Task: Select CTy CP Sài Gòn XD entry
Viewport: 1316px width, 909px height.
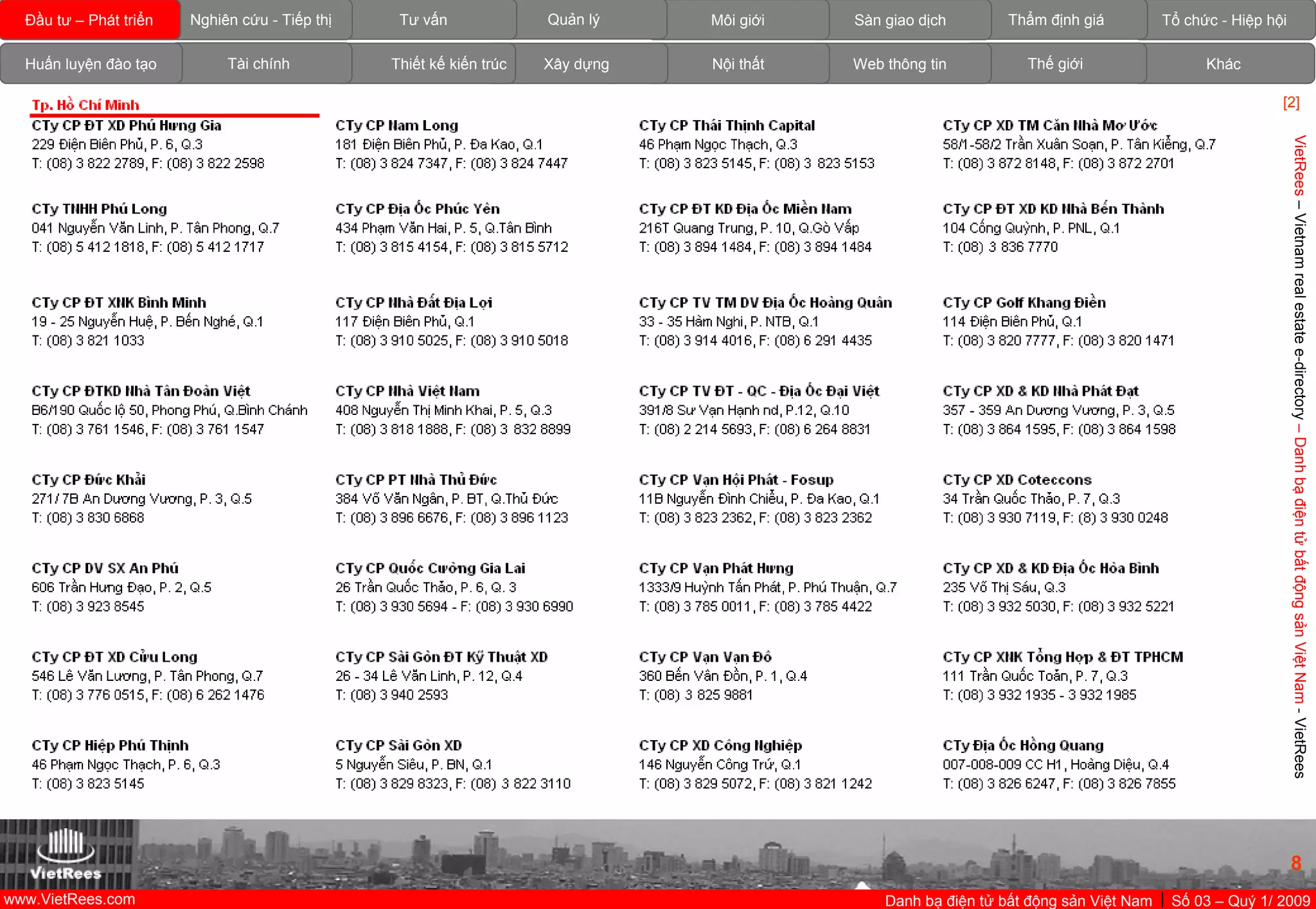Action: (398, 746)
